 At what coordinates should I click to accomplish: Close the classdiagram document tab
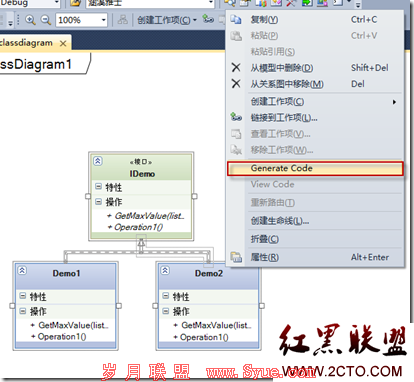point(63,43)
